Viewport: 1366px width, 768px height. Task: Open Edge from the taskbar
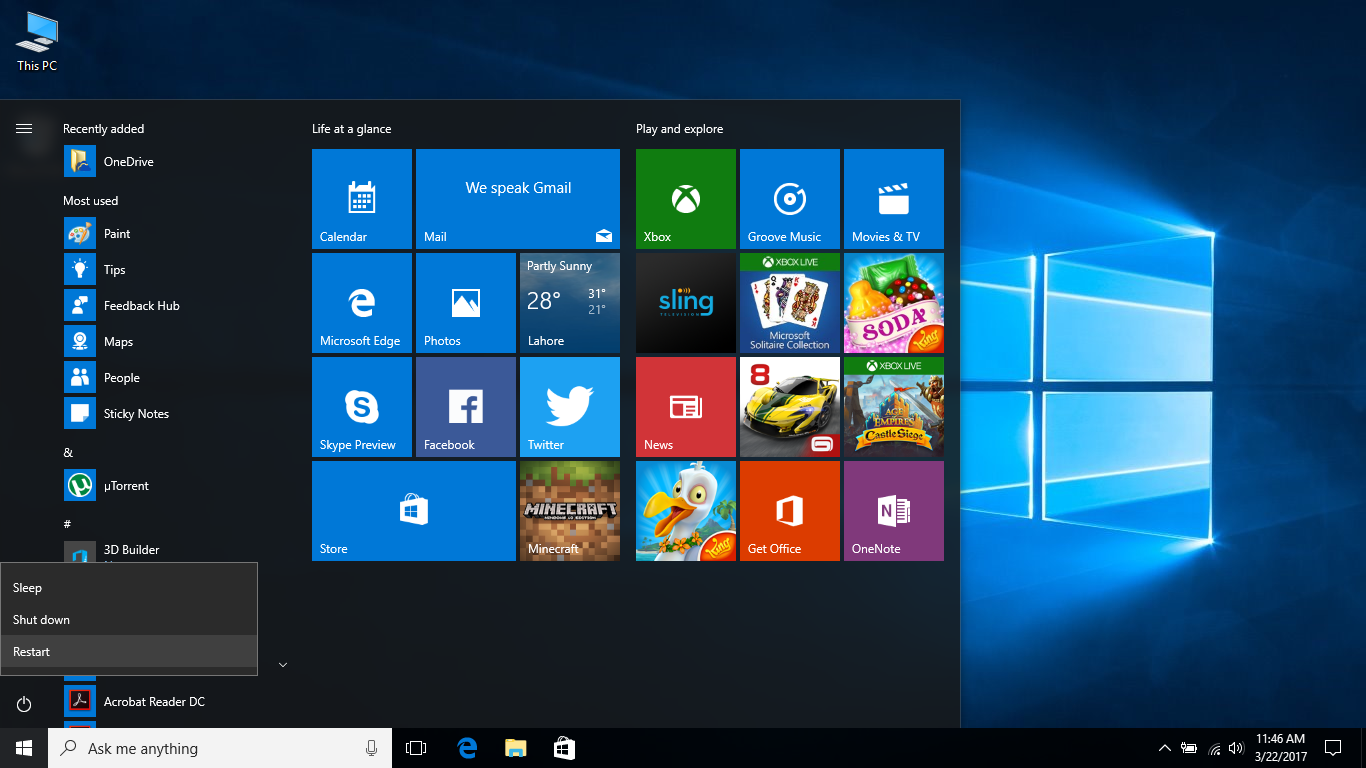466,748
